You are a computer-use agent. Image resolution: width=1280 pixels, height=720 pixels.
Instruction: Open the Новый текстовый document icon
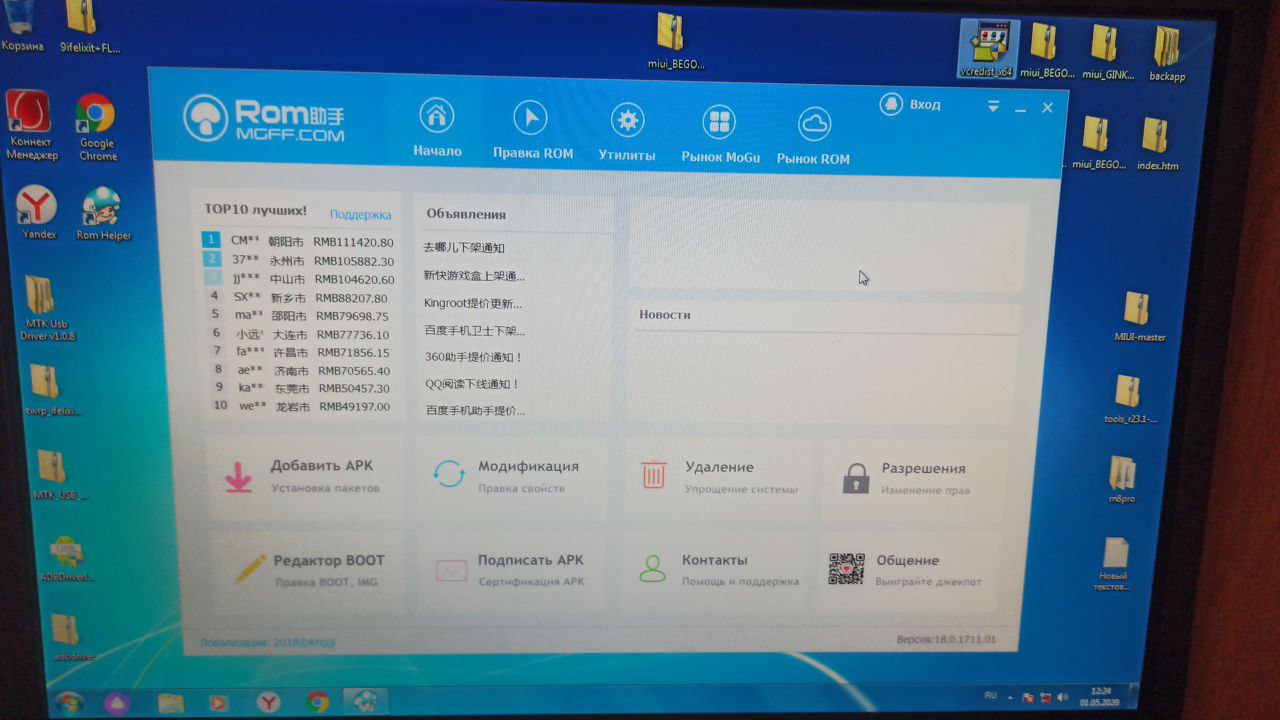click(1113, 565)
